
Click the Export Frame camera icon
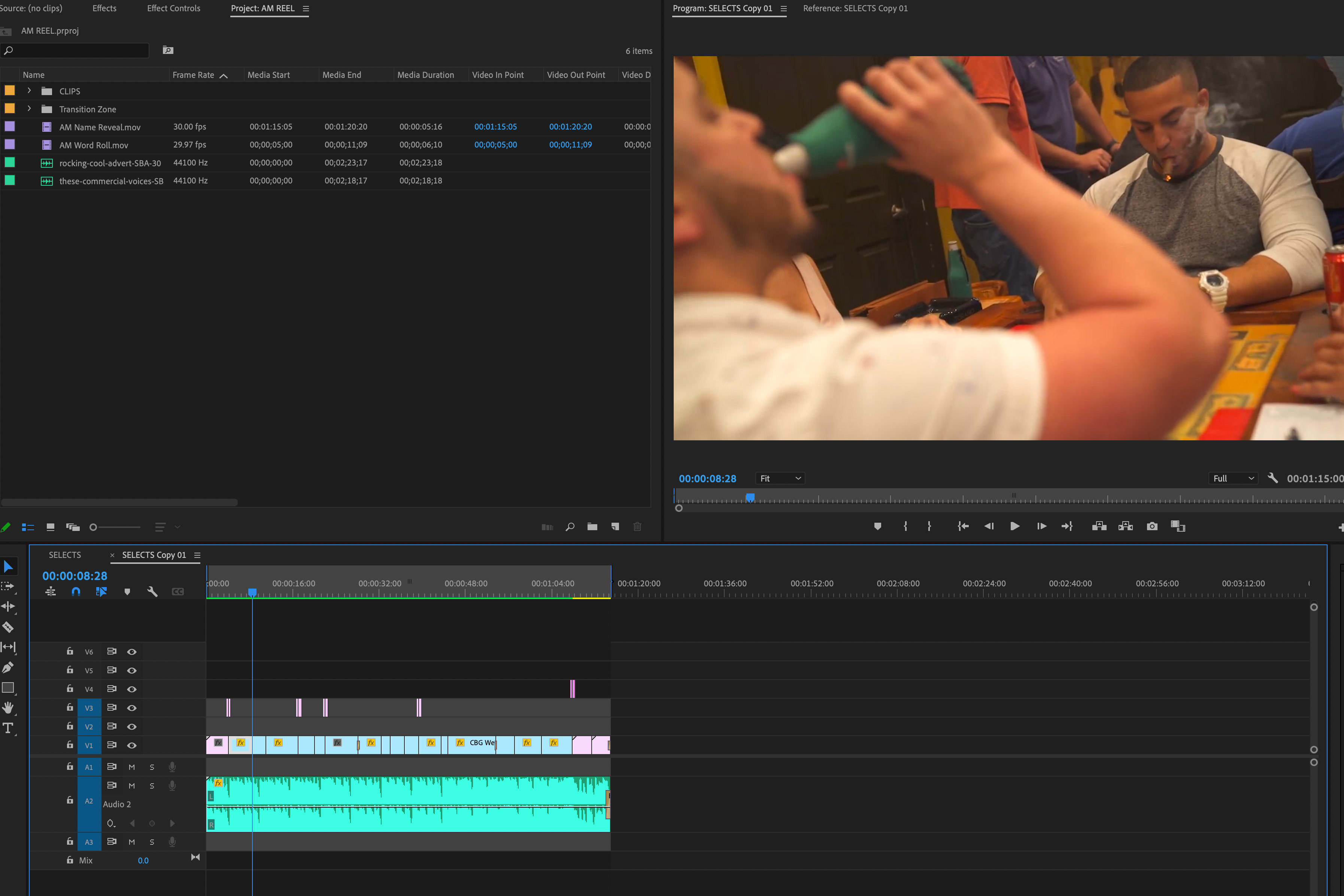(x=1152, y=526)
